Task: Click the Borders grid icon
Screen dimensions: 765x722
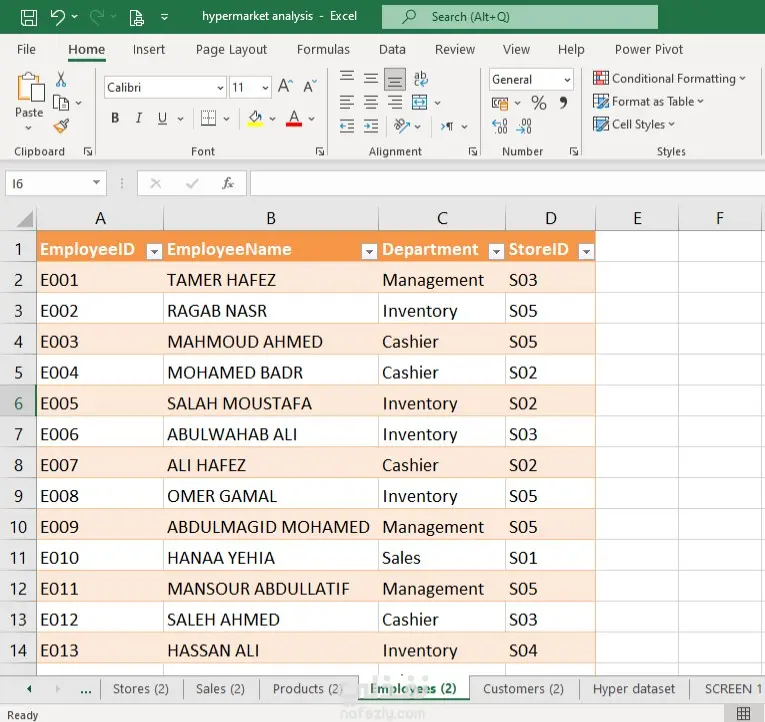Action: click(208, 118)
